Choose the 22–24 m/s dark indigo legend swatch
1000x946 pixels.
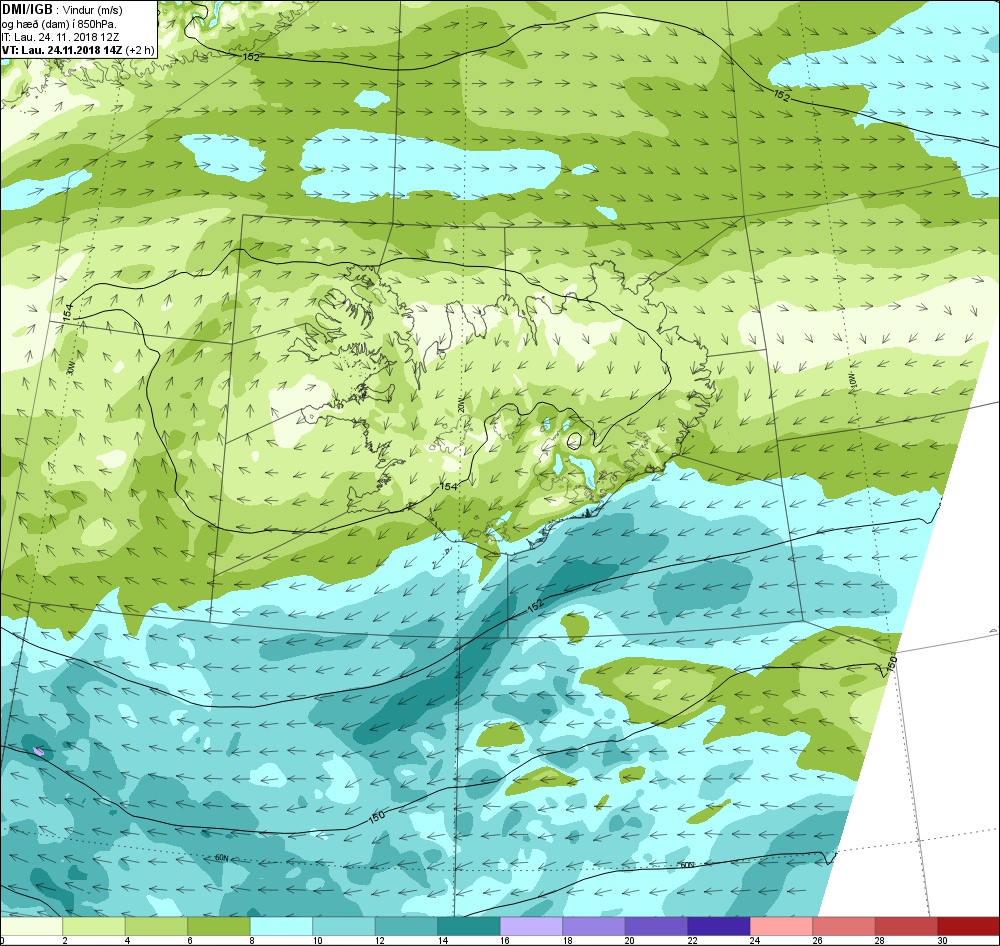[719, 926]
